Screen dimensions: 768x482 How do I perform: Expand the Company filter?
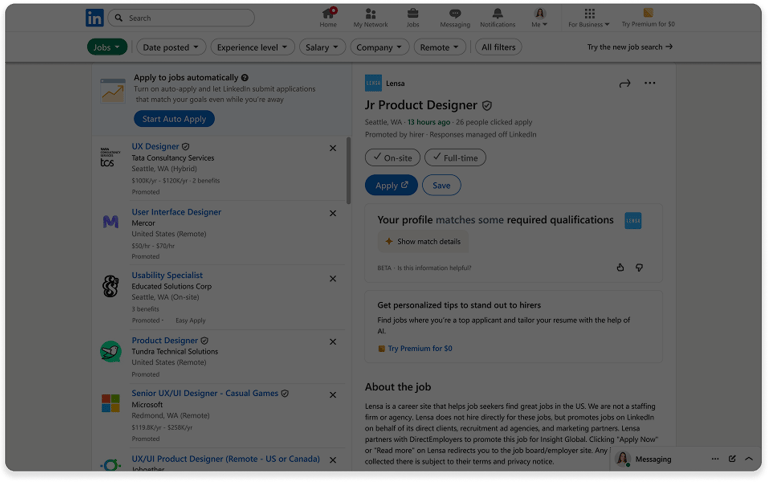[379, 47]
